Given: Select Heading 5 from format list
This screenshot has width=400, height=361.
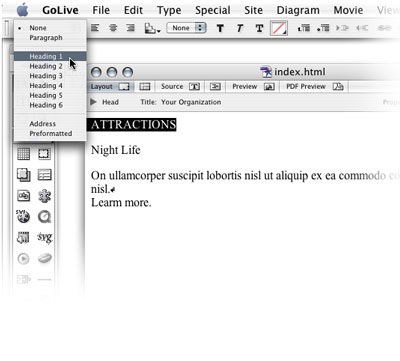Looking at the screenshot, I should tap(50, 95).
